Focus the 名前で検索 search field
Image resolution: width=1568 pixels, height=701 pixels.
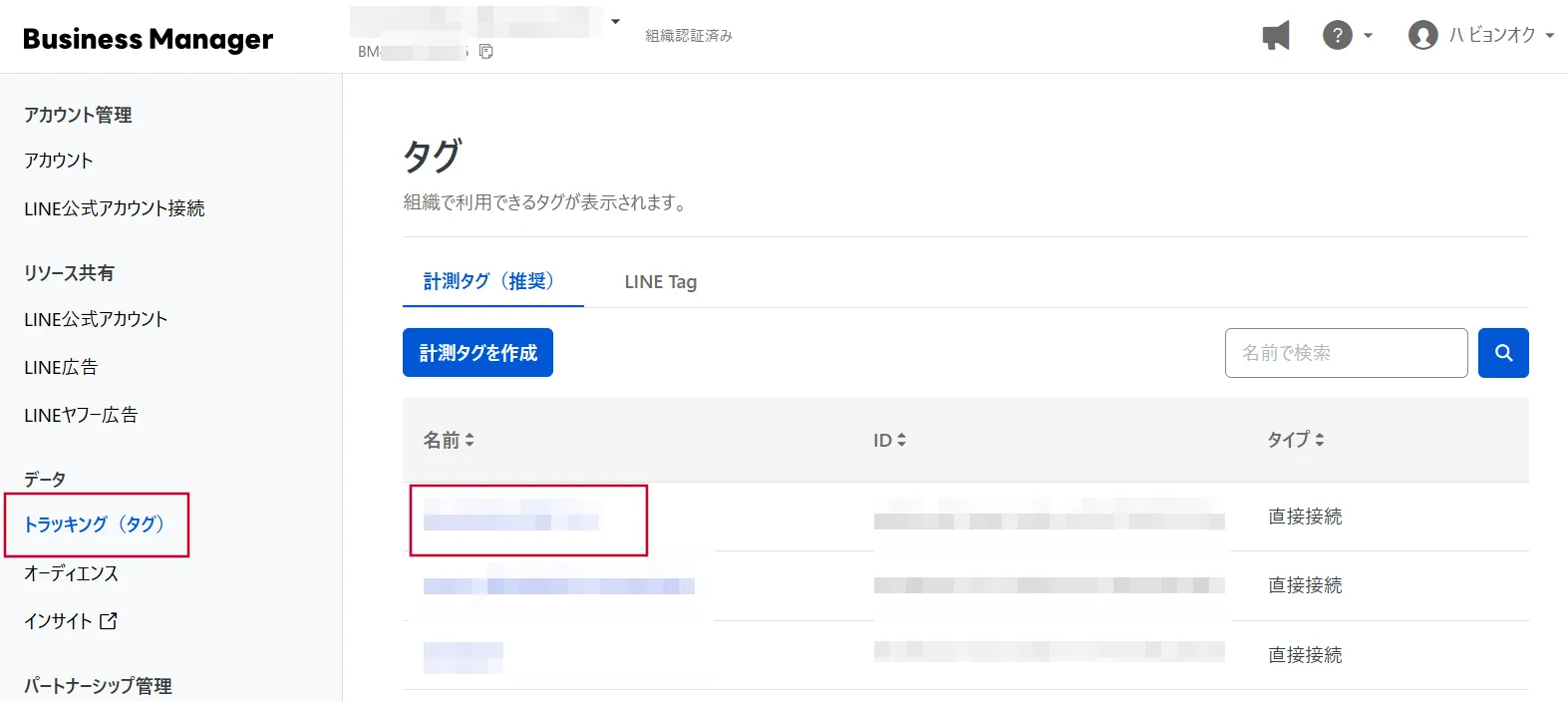[x=1346, y=353]
